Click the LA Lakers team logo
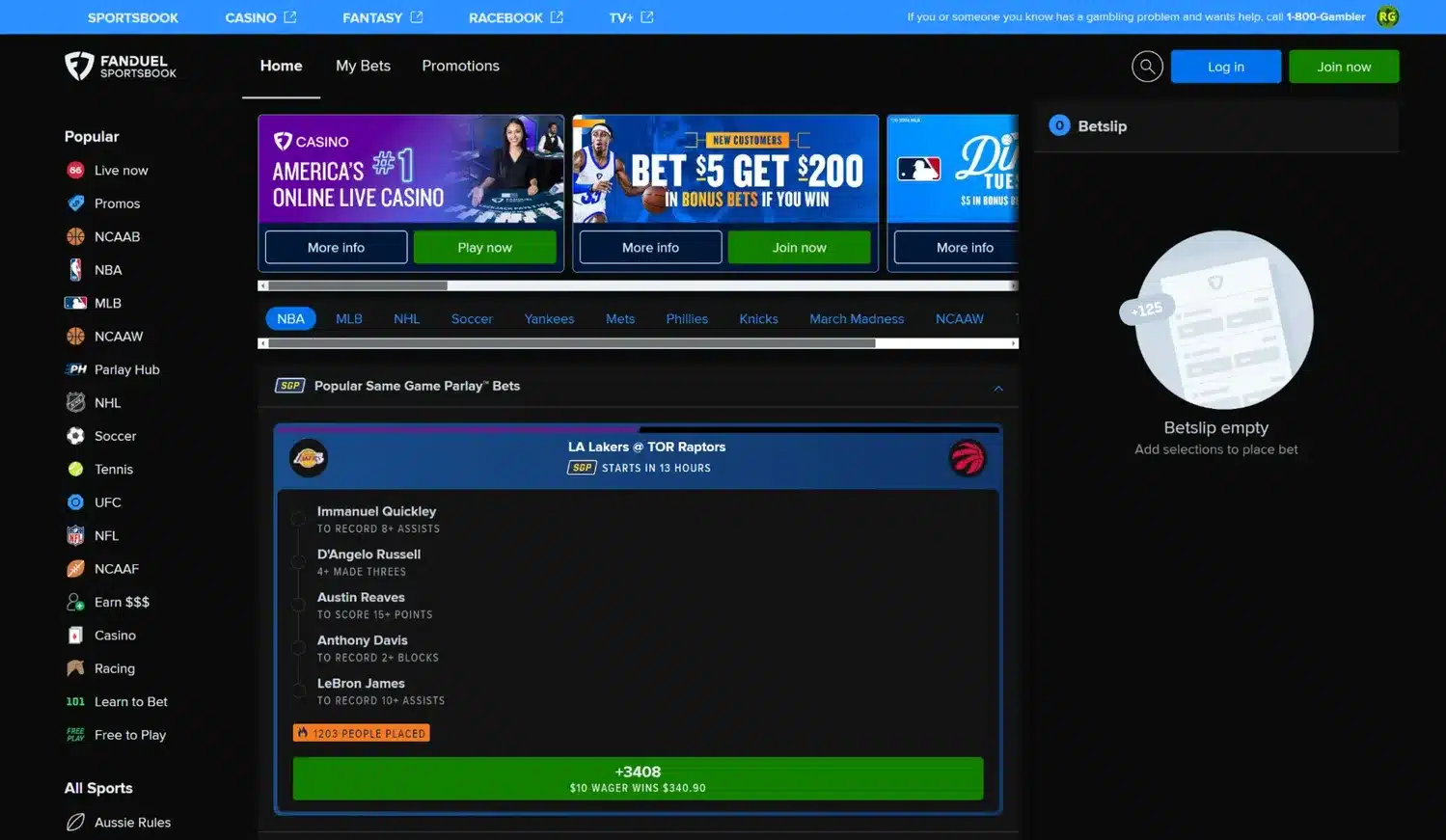The image size is (1446, 840). [309, 458]
